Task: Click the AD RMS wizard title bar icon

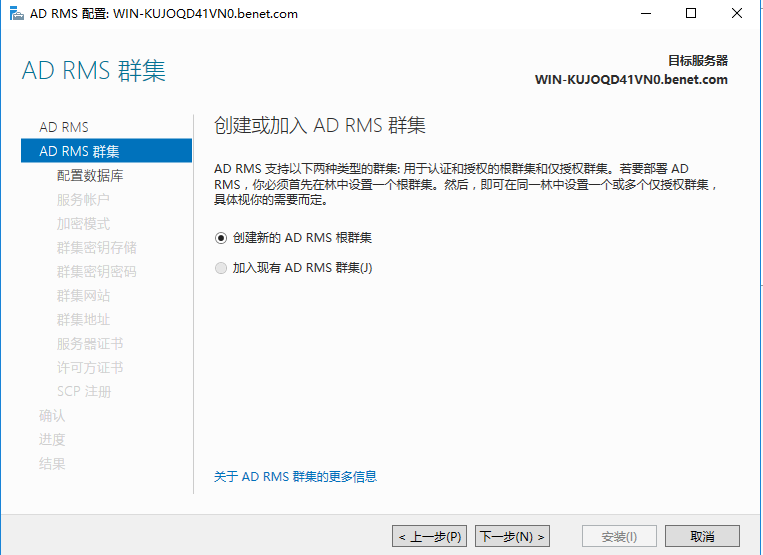Action: pyautogui.click(x=16, y=14)
